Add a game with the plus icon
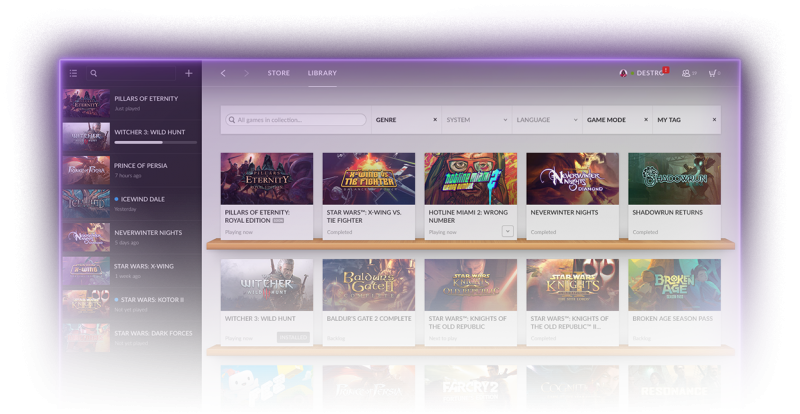This screenshot has width=800, height=414. point(188,74)
